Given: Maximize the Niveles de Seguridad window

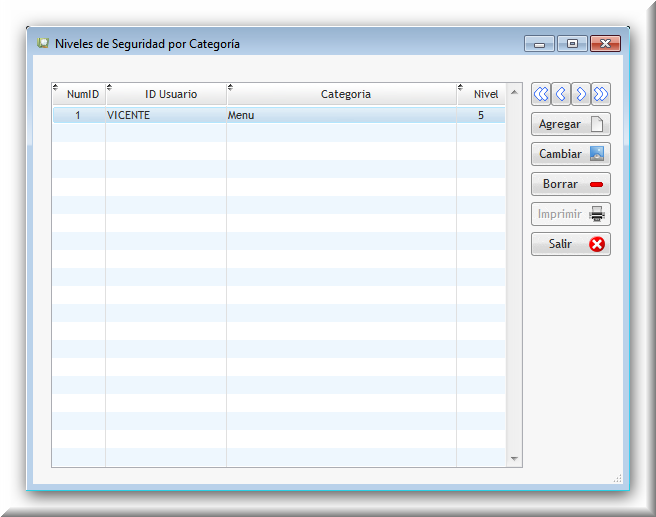Looking at the screenshot, I should (572, 44).
